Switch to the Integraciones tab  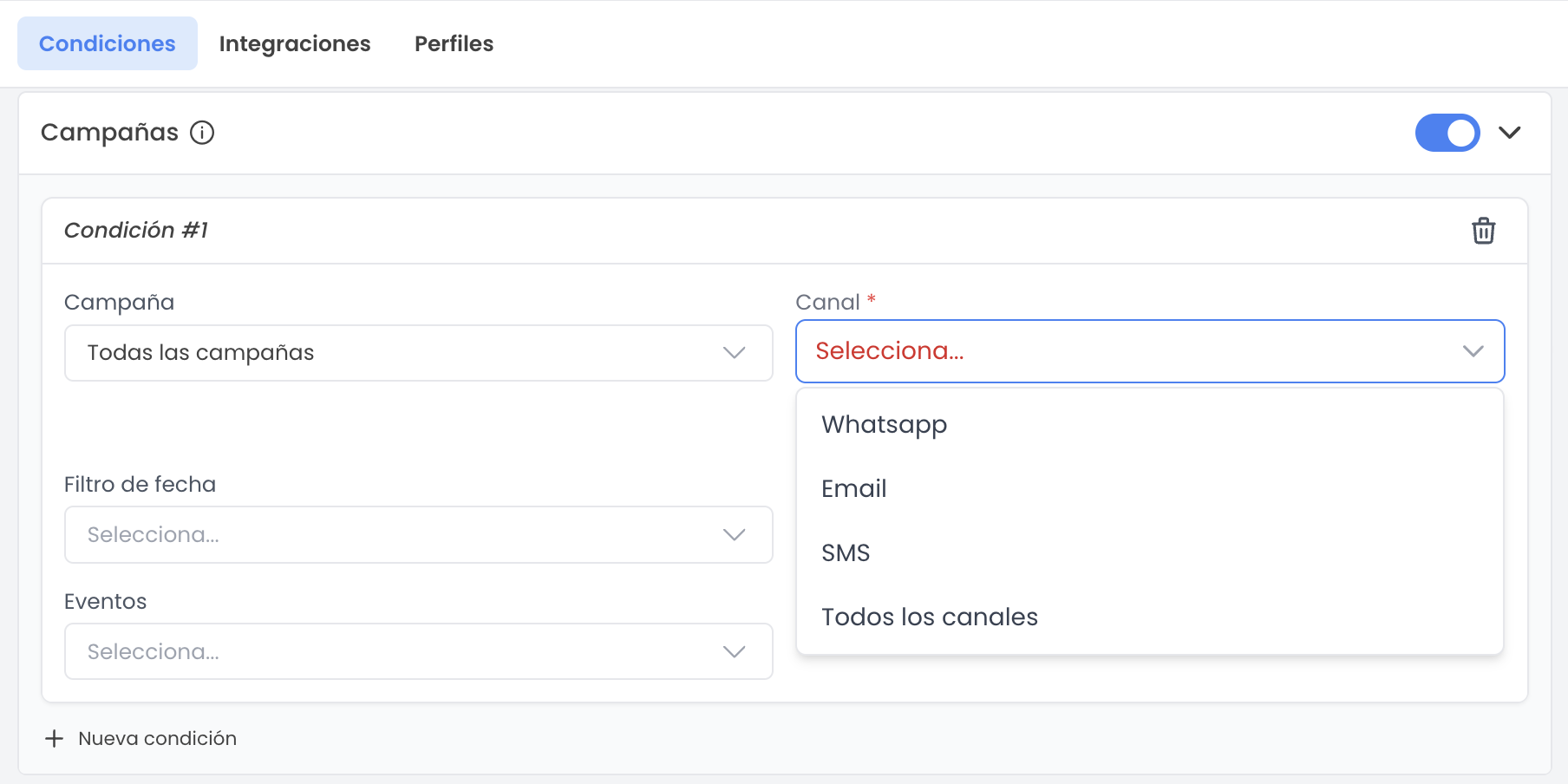[x=296, y=43]
